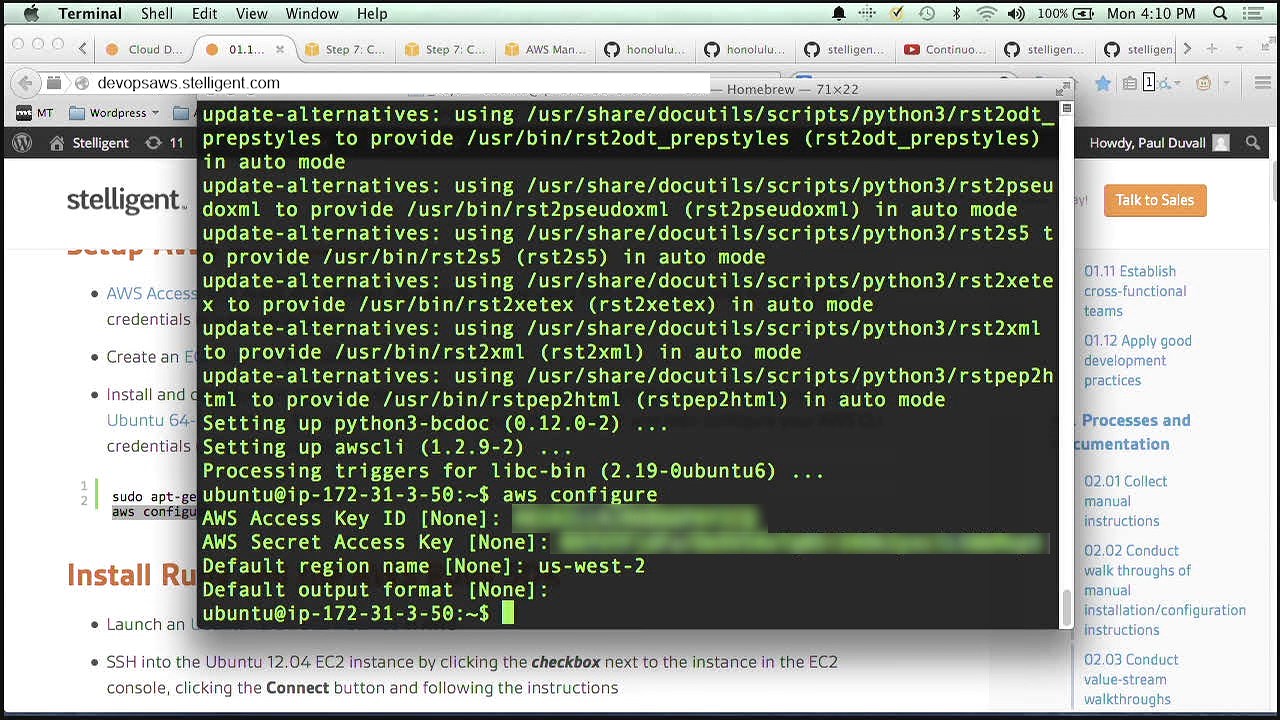Go back with the browser back button
The width and height of the screenshot is (1280, 720).
pos(26,83)
